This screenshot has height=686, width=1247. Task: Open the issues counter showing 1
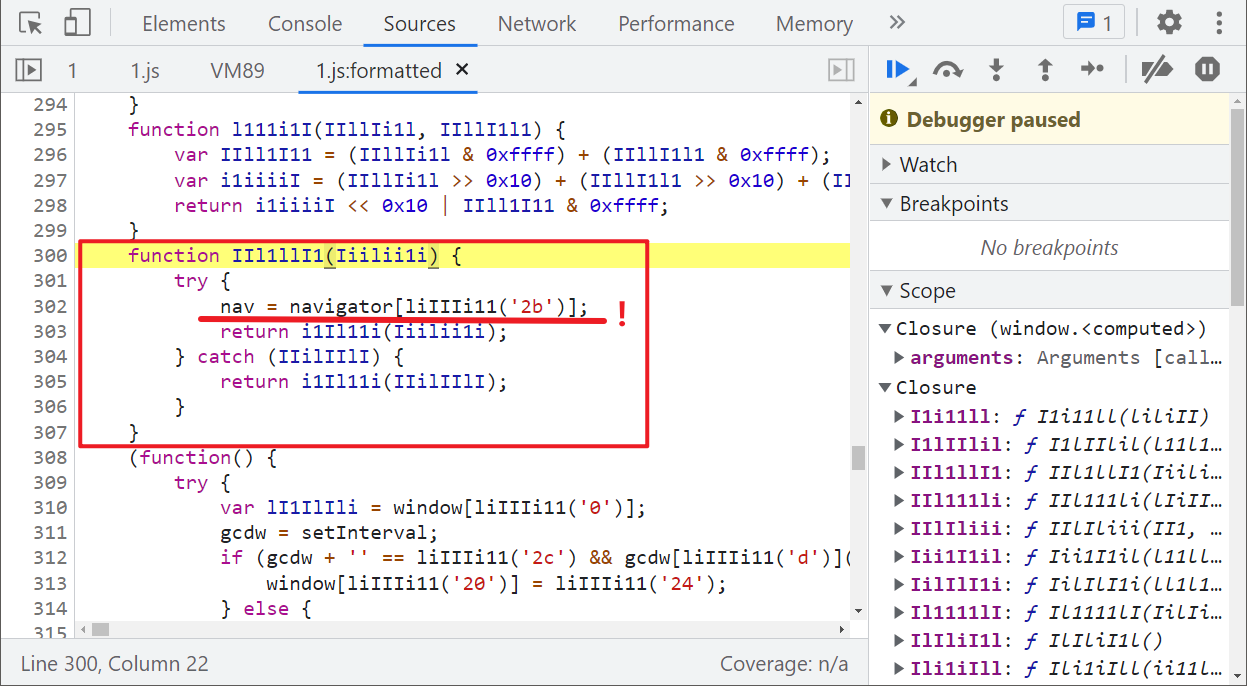[x=1094, y=23]
